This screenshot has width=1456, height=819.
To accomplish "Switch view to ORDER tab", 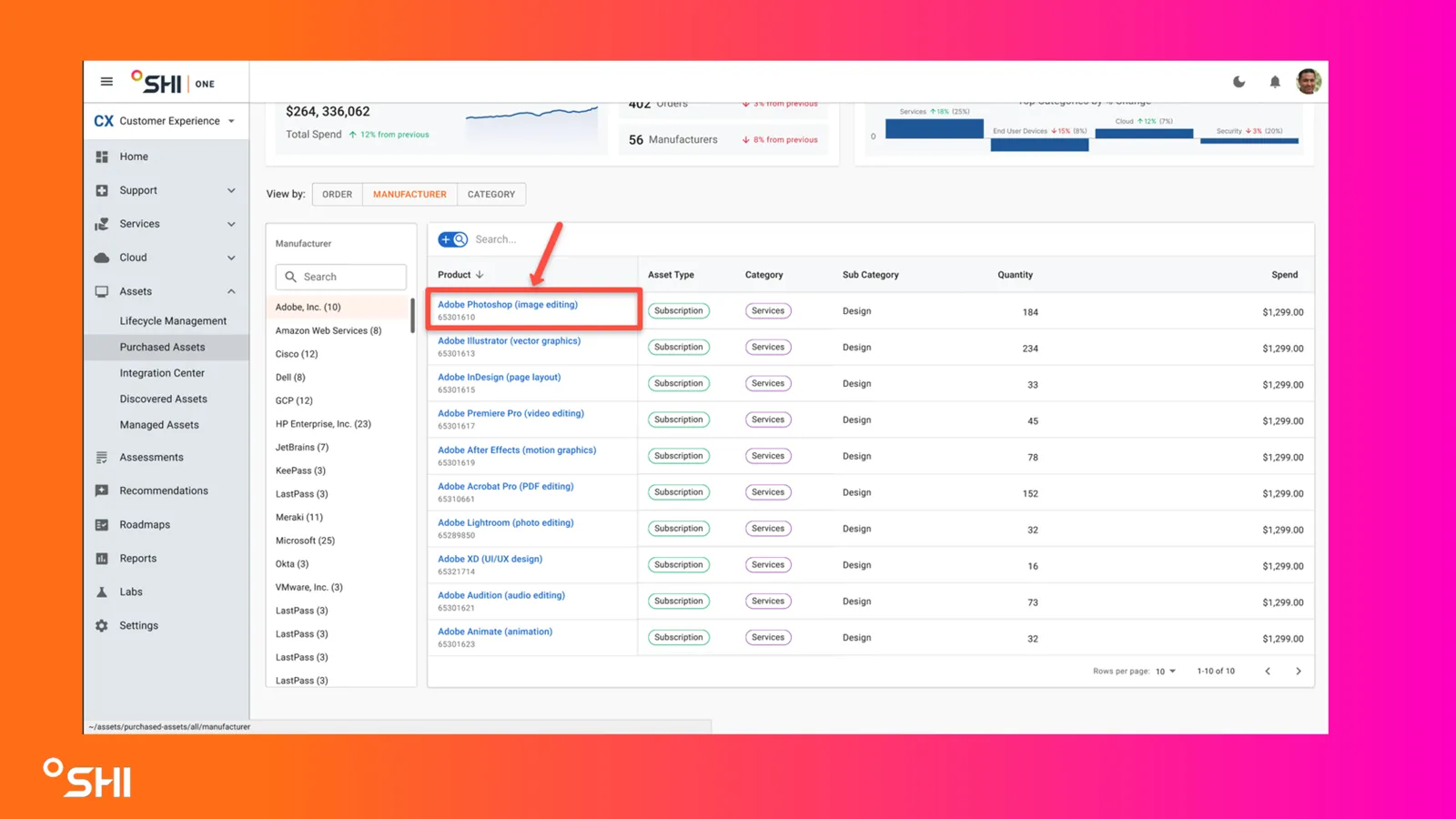I will pyautogui.click(x=337, y=194).
